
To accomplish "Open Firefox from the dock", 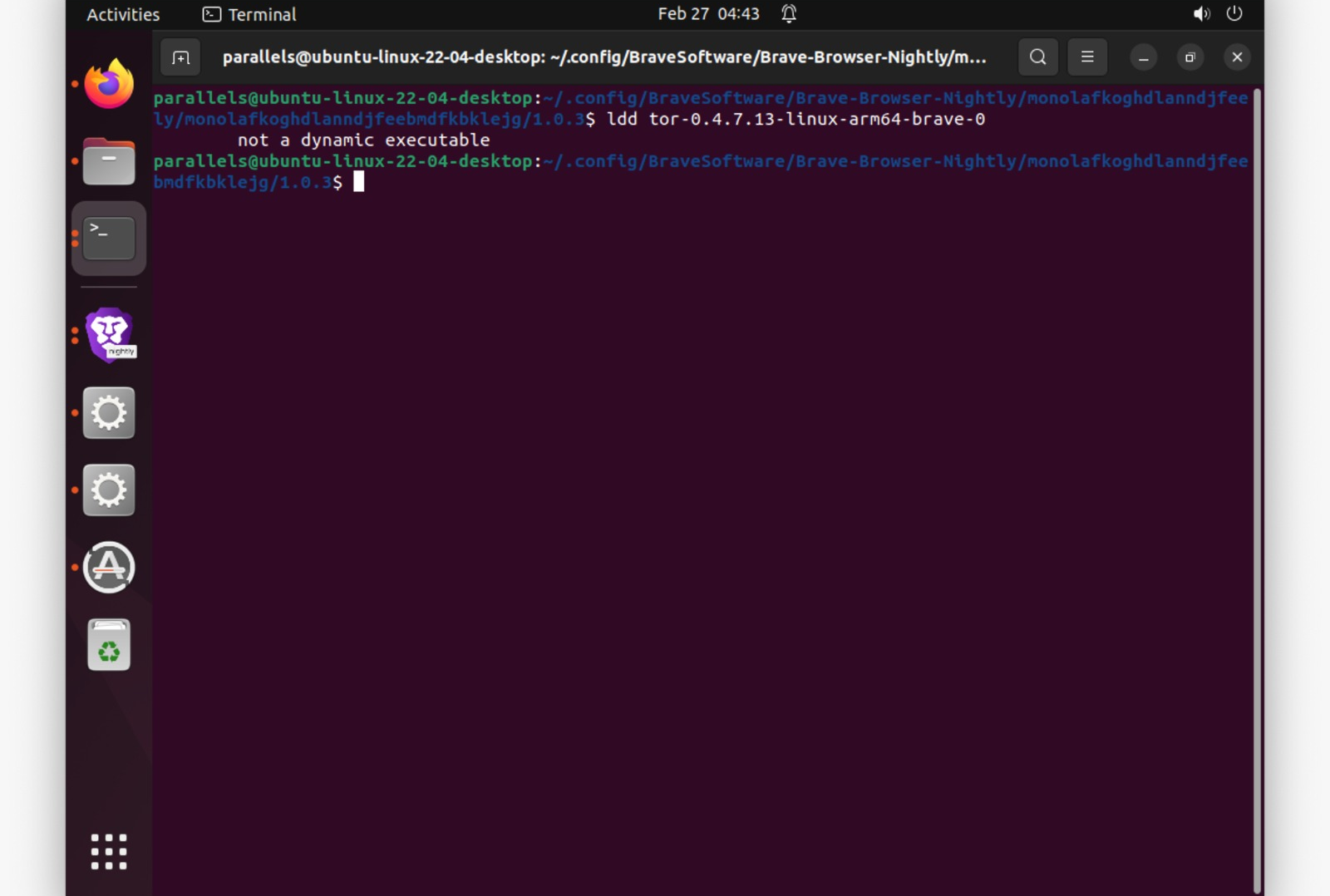I will (x=108, y=82).
